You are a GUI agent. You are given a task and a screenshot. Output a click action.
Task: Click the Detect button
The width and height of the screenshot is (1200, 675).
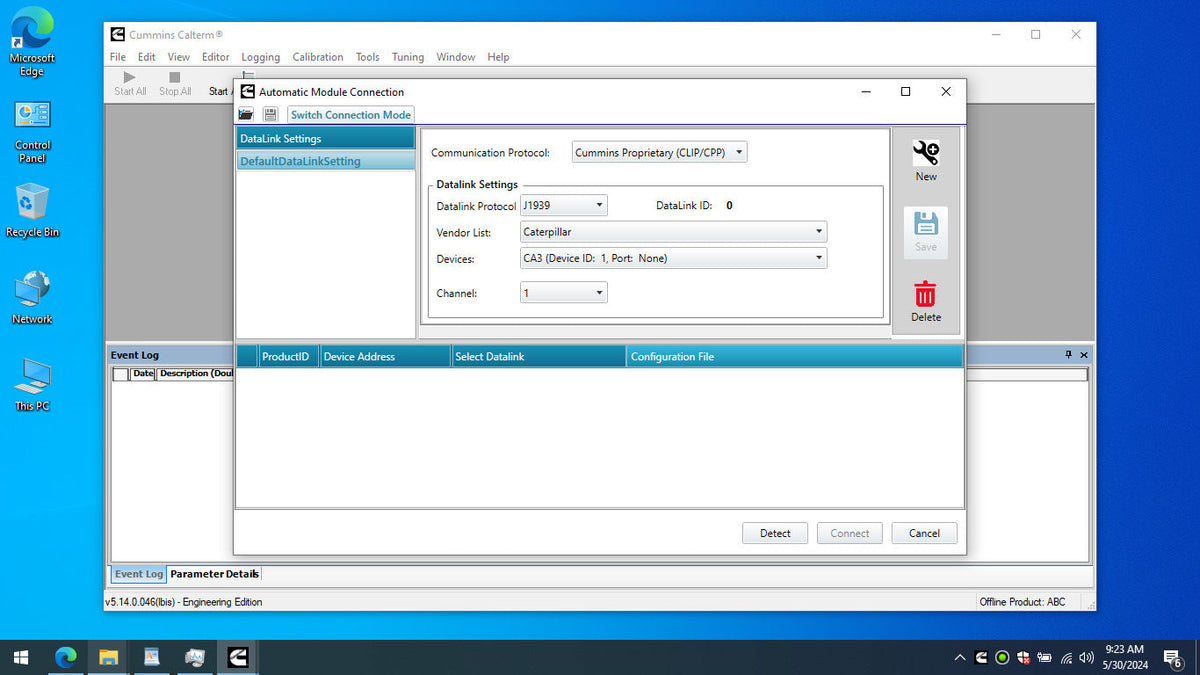click(x=774, y=533)
